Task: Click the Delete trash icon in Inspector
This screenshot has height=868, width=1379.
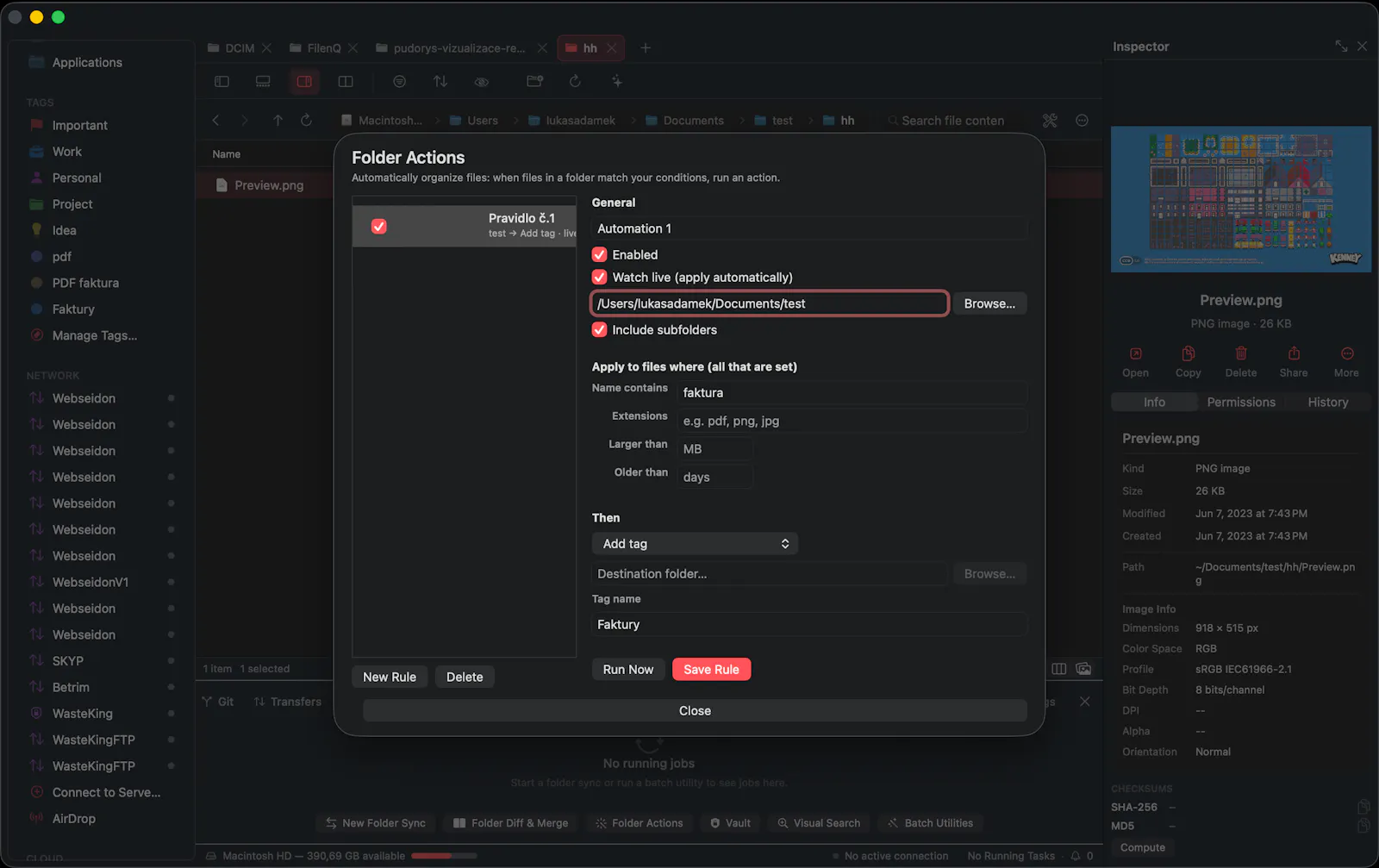Action: pos(1241,362)
